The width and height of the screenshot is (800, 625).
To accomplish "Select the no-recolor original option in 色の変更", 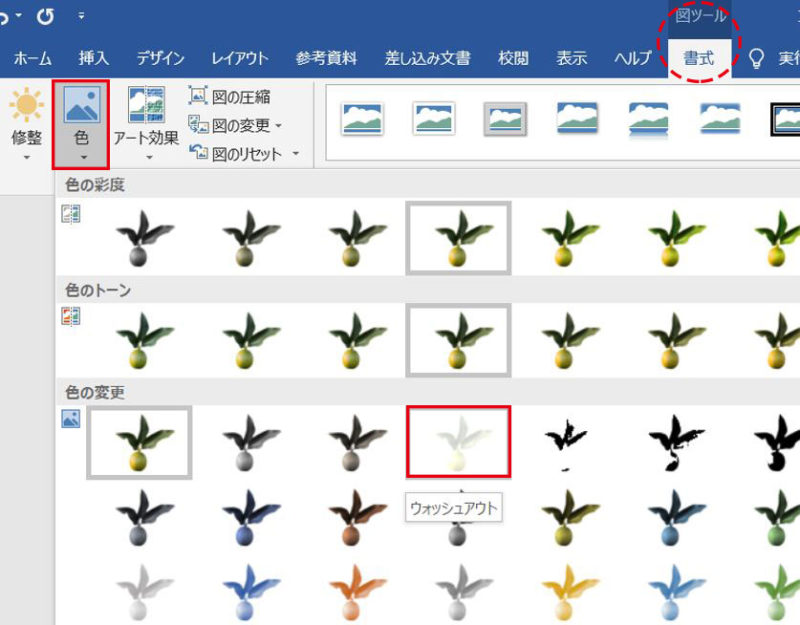I will pos(139,442).
